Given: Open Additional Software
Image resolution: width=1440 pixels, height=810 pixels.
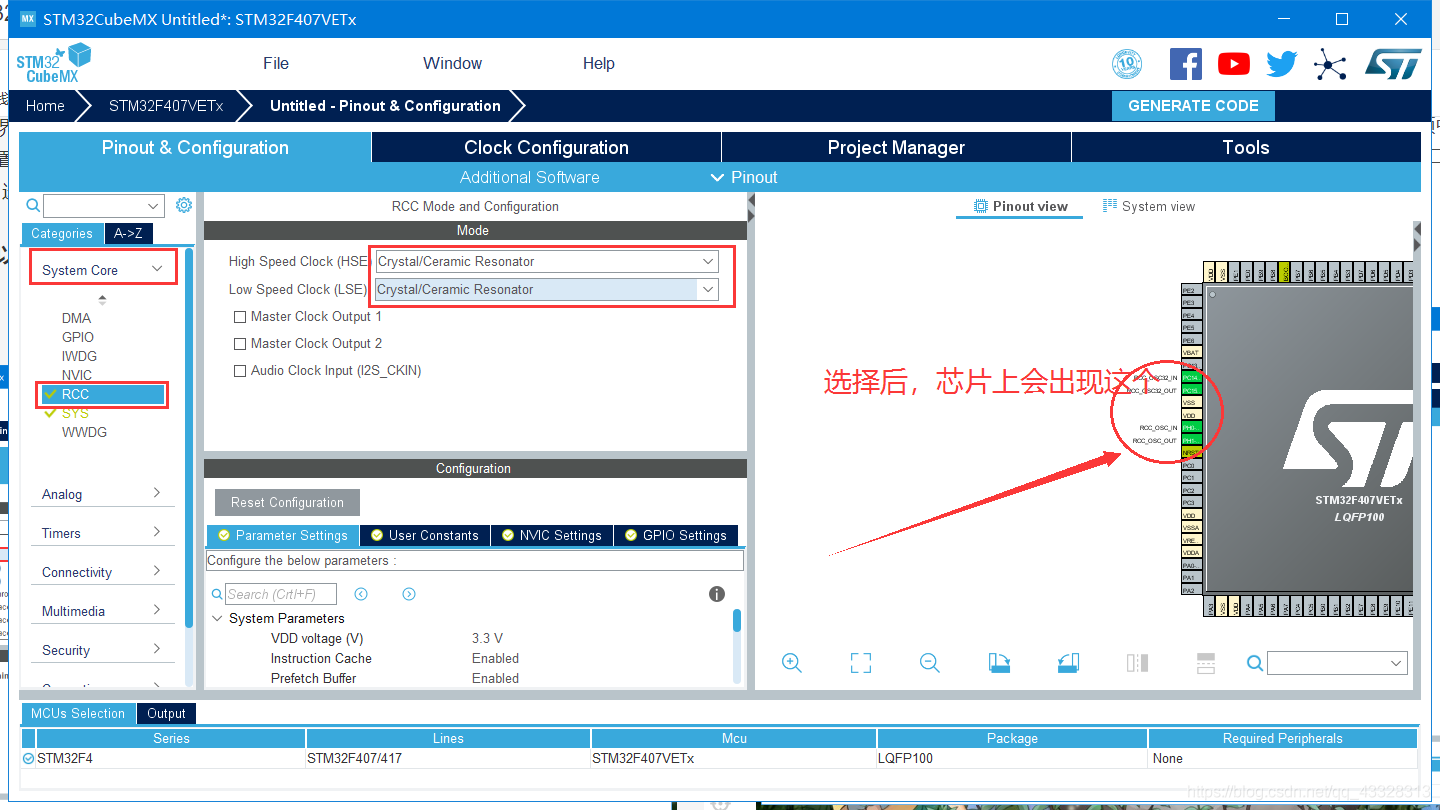Looking at the screenshot, I should (x=530, y=177).
